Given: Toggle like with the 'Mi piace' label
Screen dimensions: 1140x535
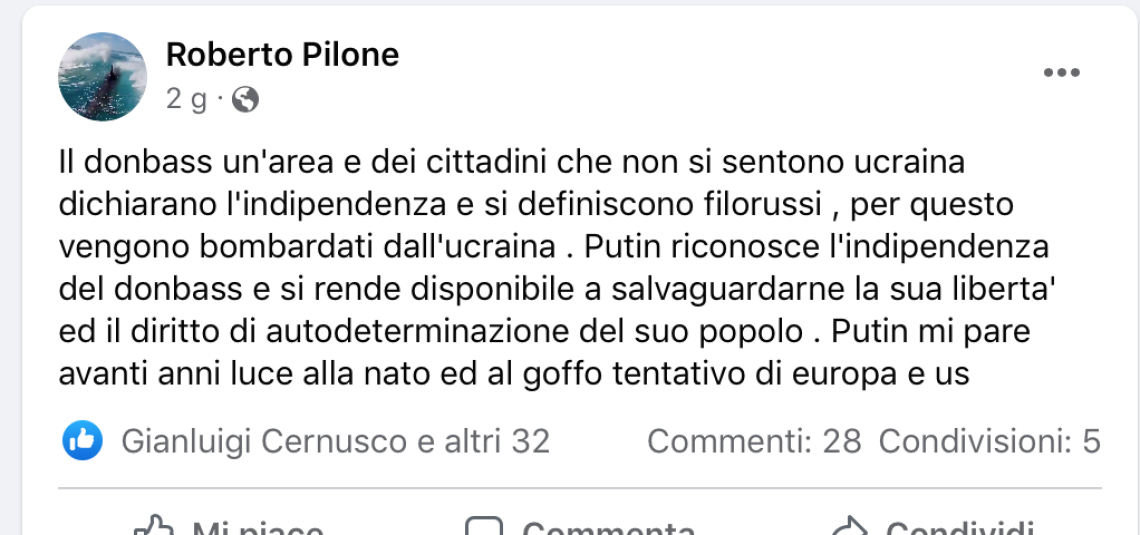Looking at the screenshot, I should point(257,528).
